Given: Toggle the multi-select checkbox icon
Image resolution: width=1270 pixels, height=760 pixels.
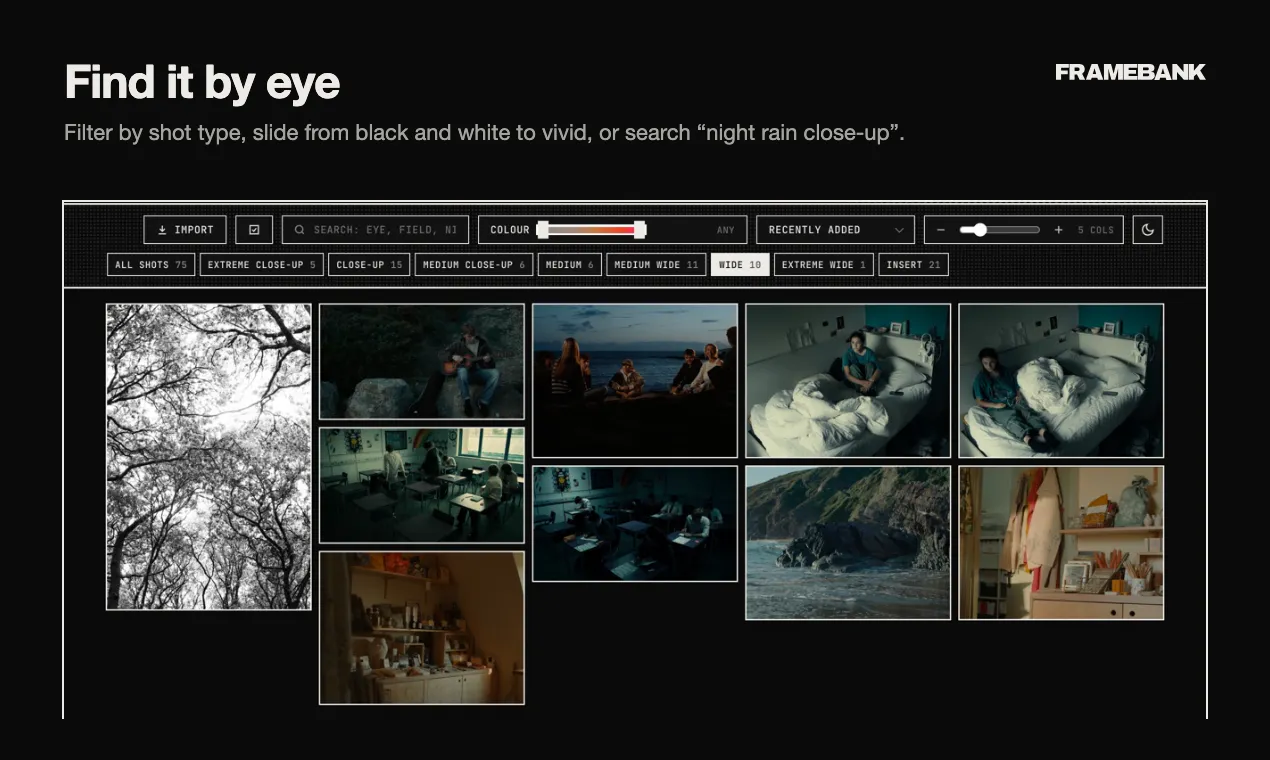Looking at the screenshot, I should pos(254,230).
